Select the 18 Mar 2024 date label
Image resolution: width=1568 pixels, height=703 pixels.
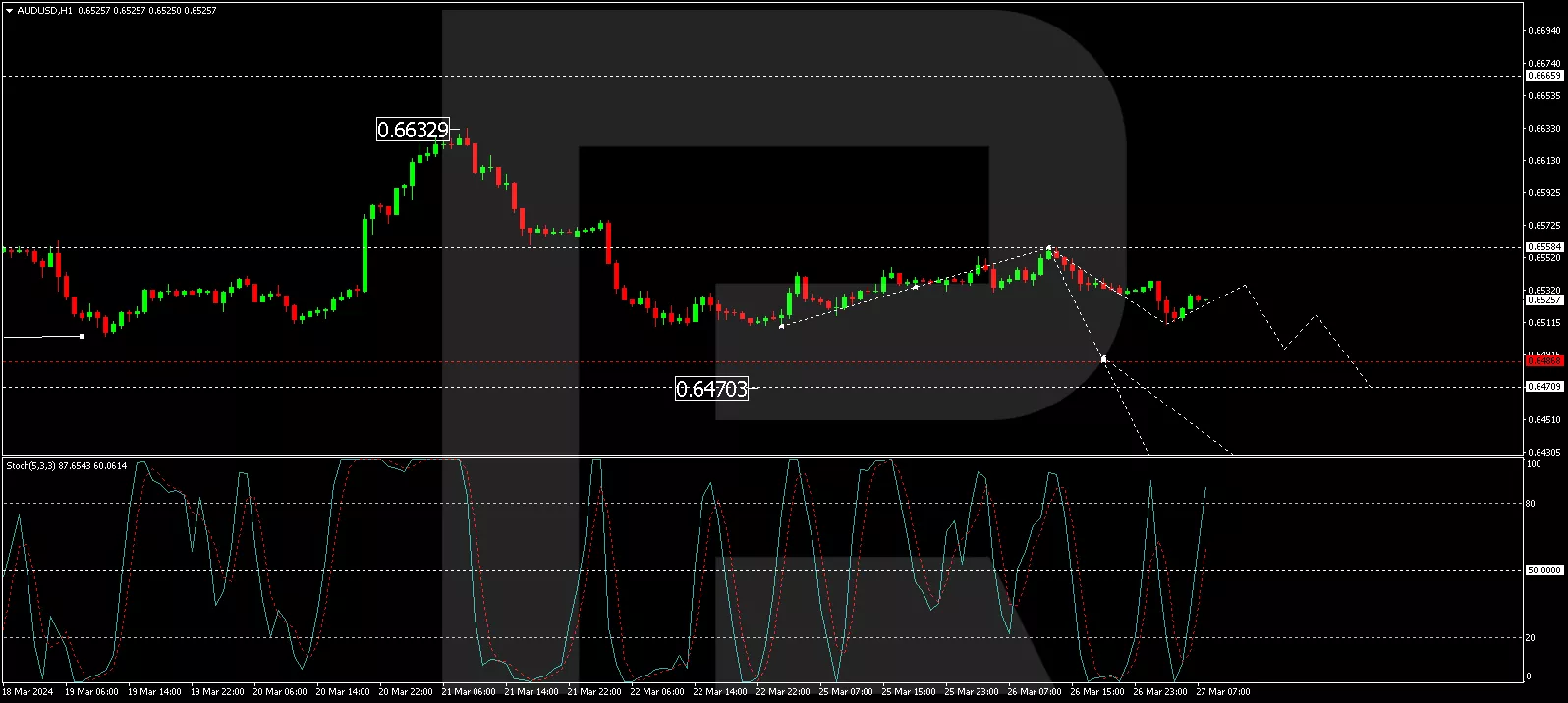click(28, 692)
